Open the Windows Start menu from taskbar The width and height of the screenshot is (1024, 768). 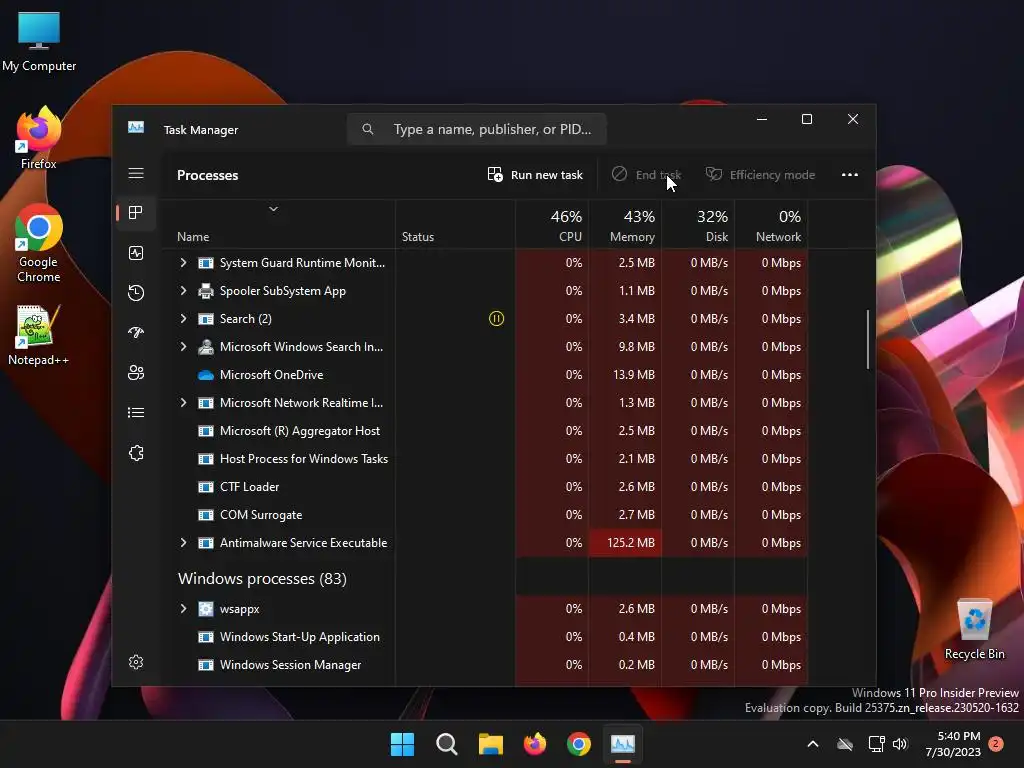[x=402, y=744]
